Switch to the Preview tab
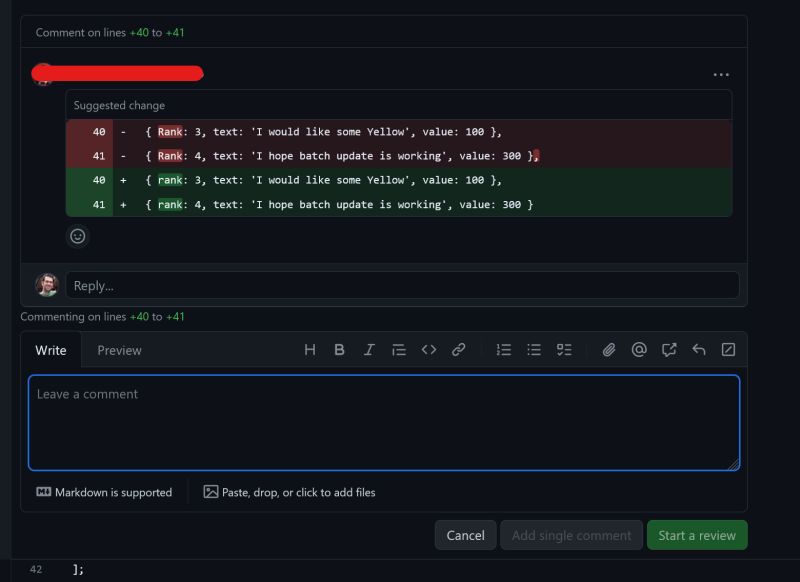The height and width of the screenshot is (582, 800). pyautogui.click(x=120, y=350)
